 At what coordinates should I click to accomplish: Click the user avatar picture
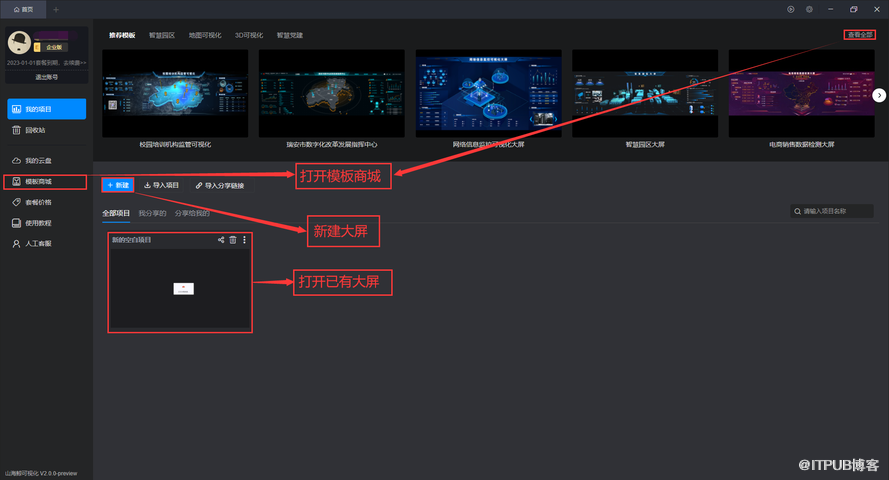tap(19, 43)
